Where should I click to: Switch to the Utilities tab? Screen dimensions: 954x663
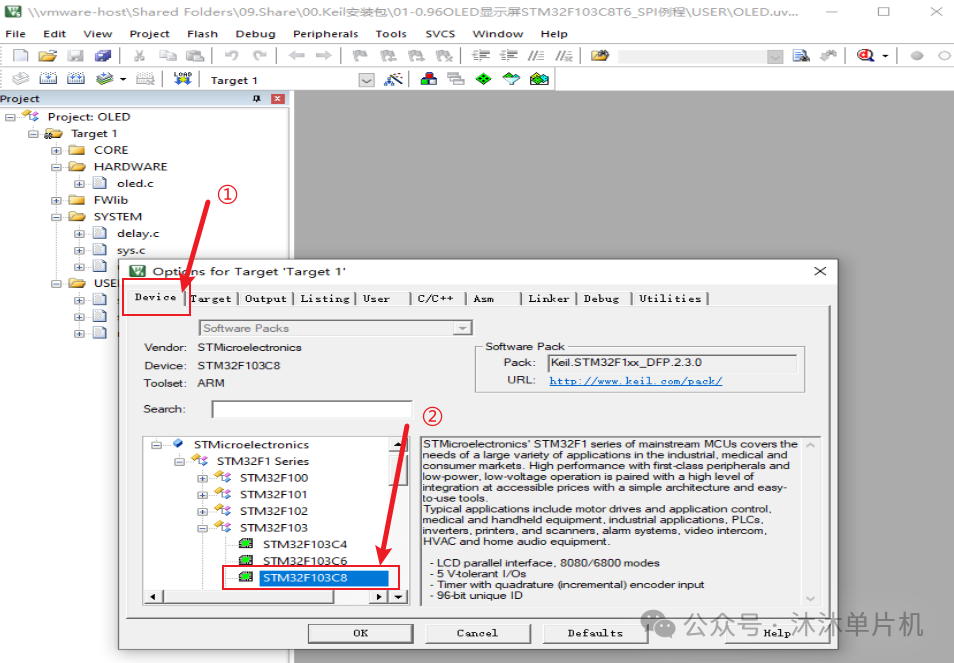(x=670, y=299)
